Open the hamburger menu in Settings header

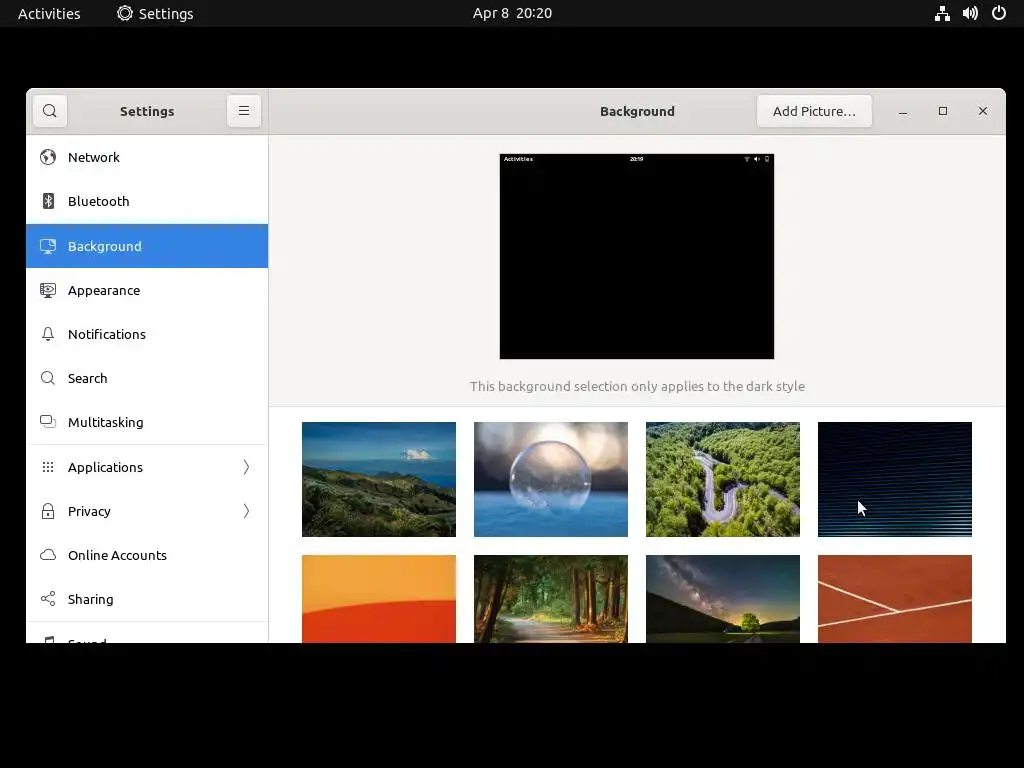tap(244, 111)
